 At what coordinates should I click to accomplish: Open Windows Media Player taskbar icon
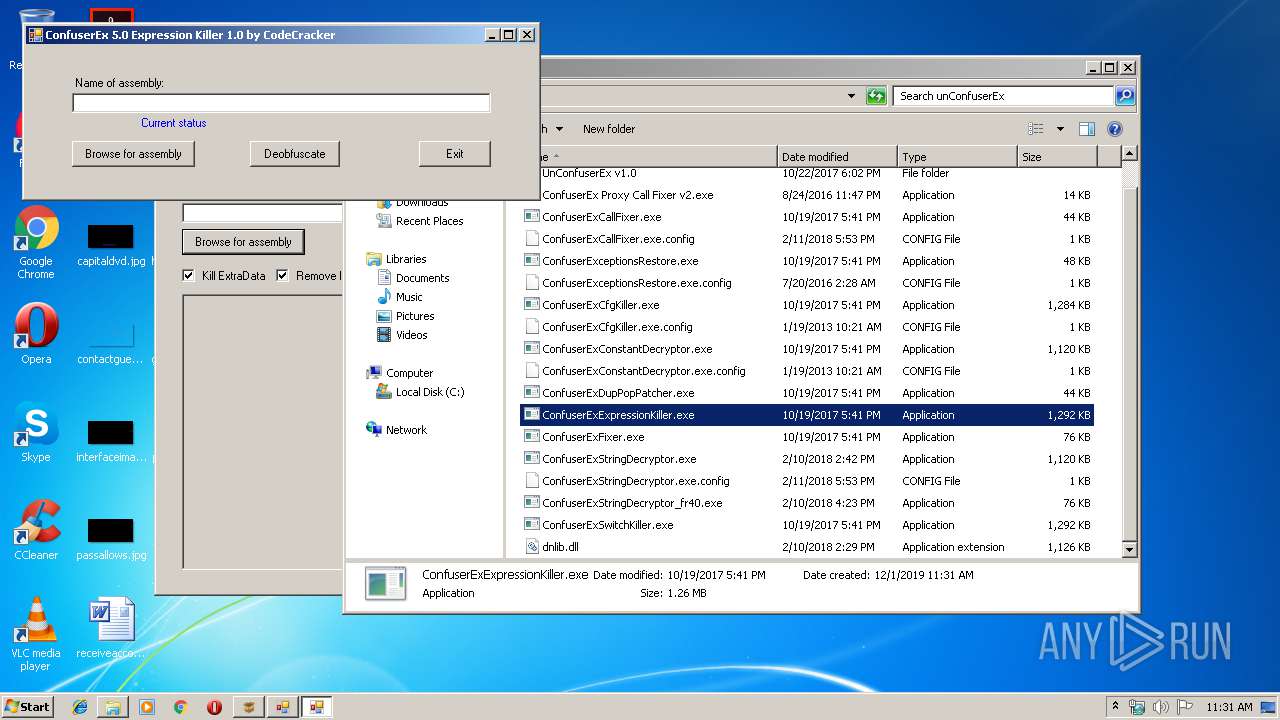(x=147, y=707)
